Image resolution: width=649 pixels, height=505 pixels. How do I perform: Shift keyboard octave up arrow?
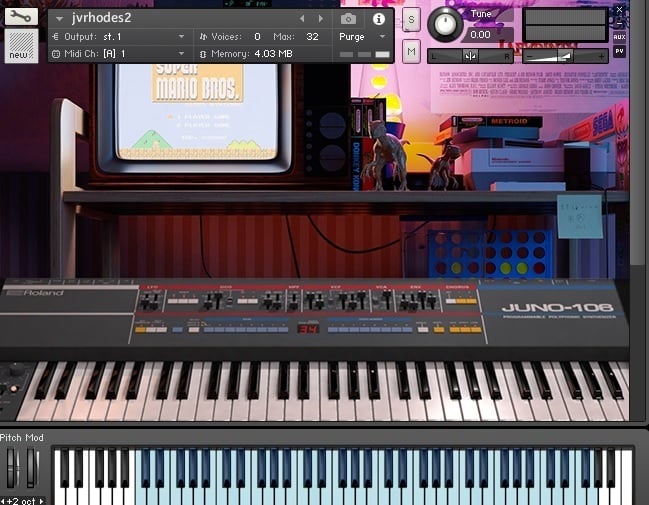(41, 501)
